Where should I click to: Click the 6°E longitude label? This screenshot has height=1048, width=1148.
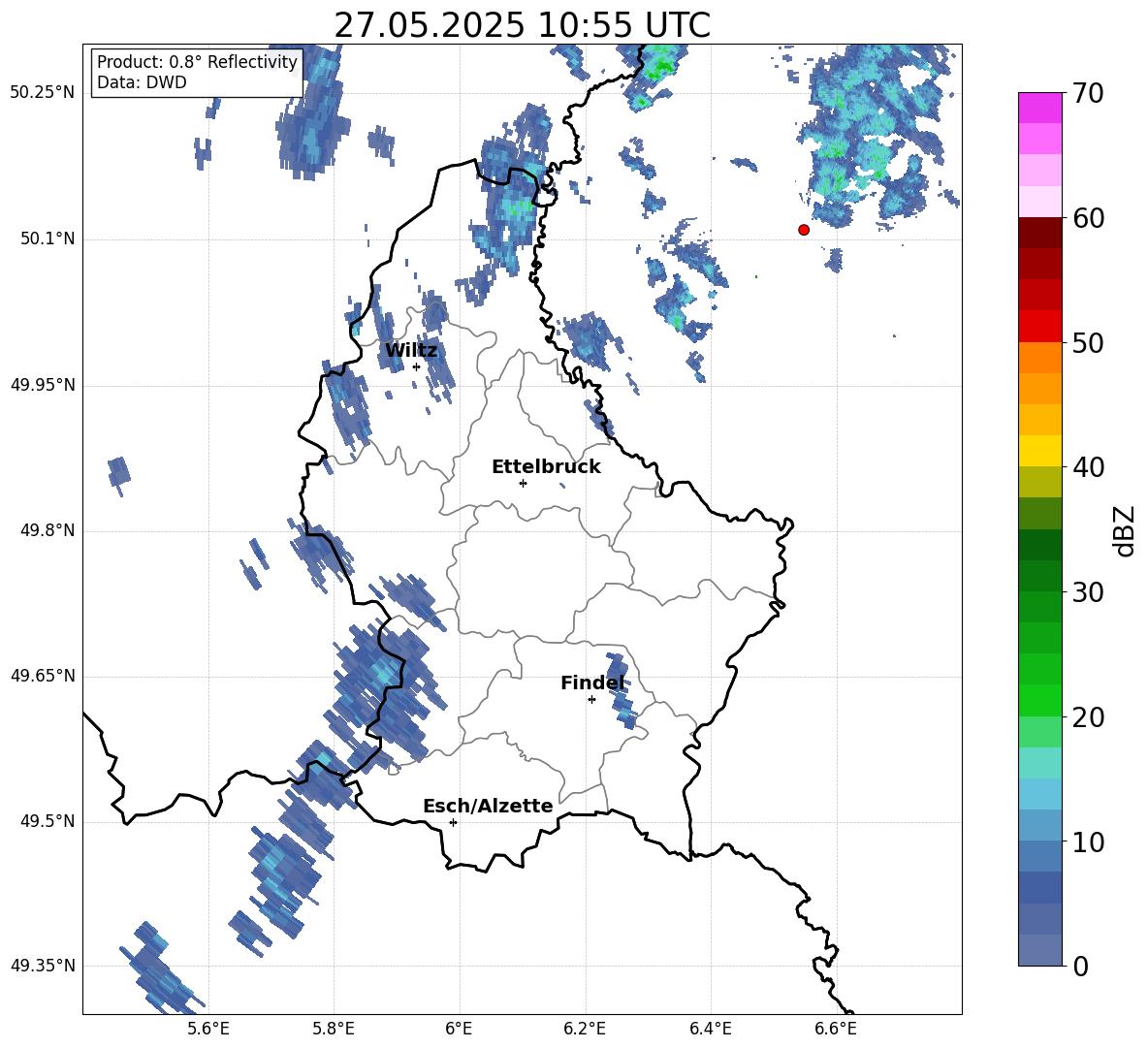[459, 1029]
